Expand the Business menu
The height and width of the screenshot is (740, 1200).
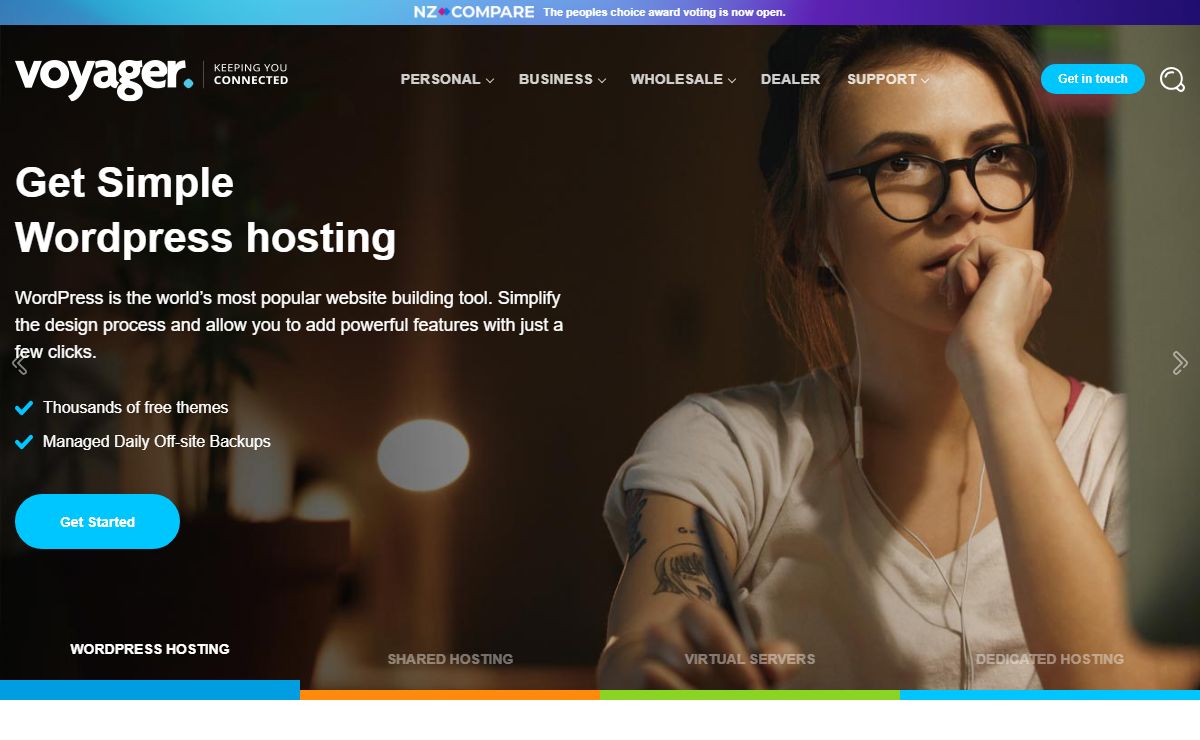[562, 79]
